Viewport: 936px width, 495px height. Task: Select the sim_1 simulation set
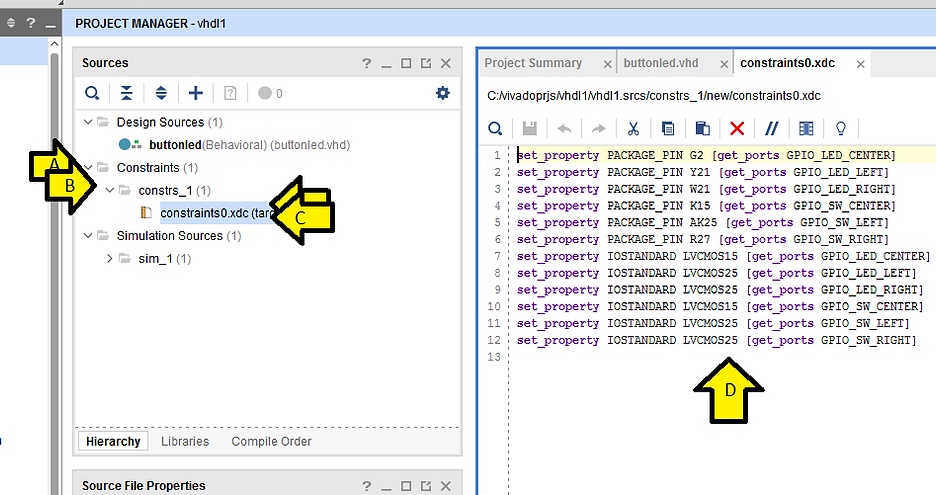pyautogui.click(x=165, y=258)
